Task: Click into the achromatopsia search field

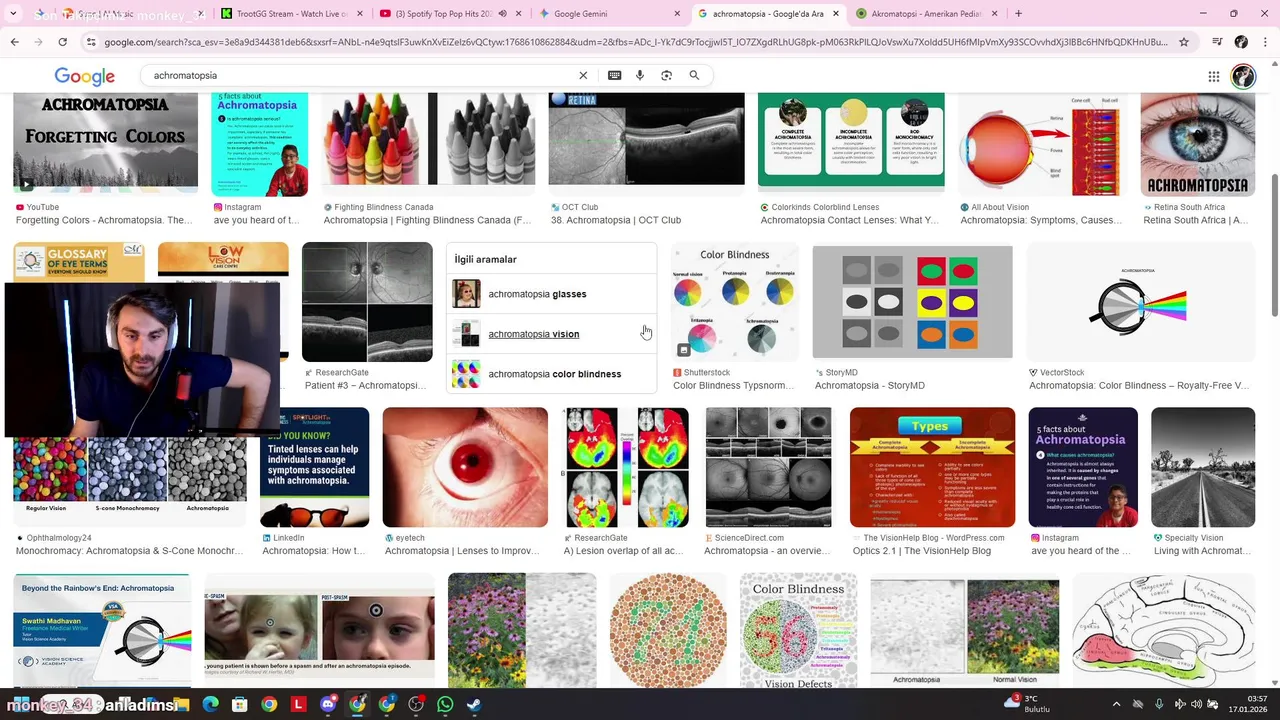Action: tap(360, 75)
